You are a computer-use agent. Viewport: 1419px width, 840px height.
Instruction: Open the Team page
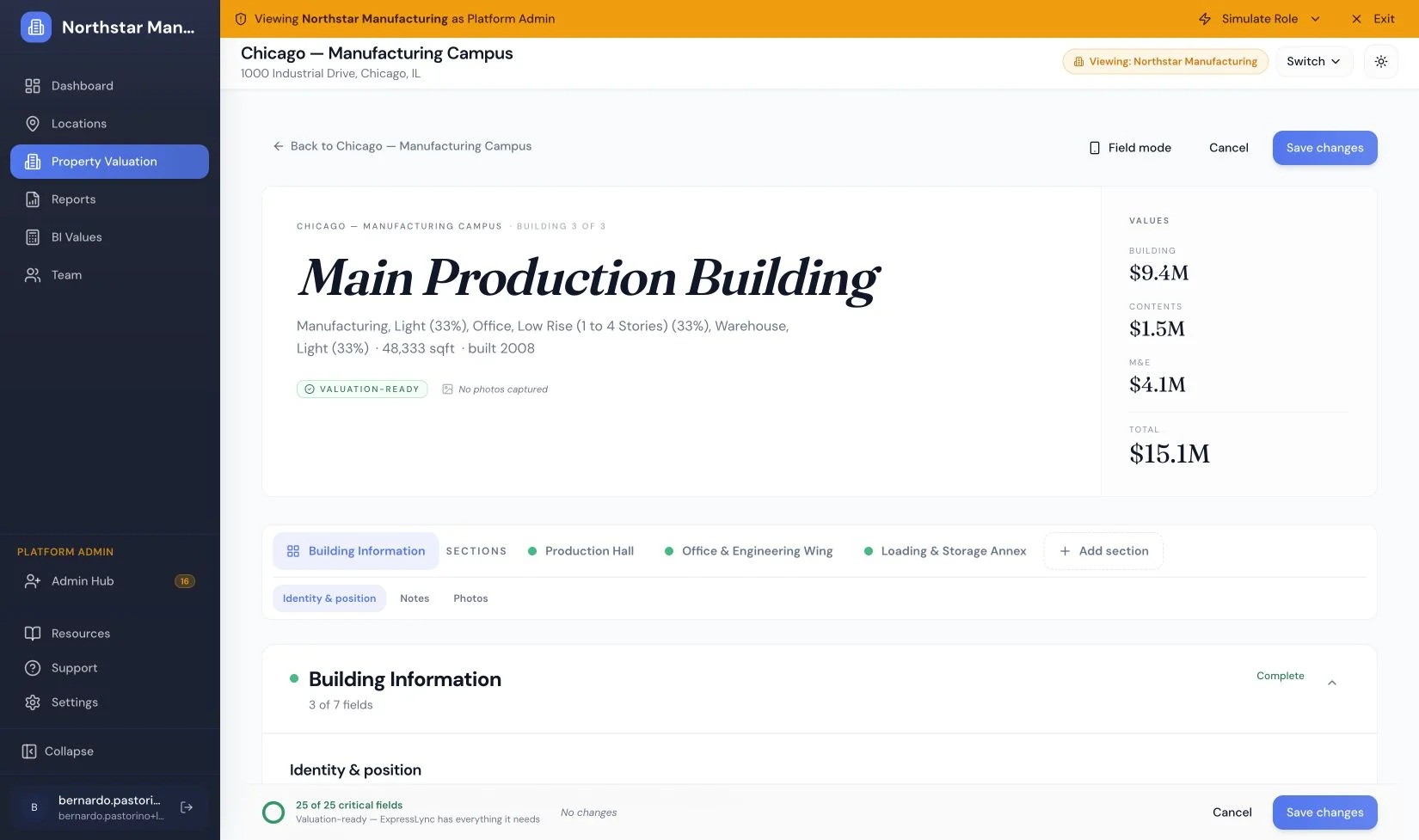[x=109, y=275]
